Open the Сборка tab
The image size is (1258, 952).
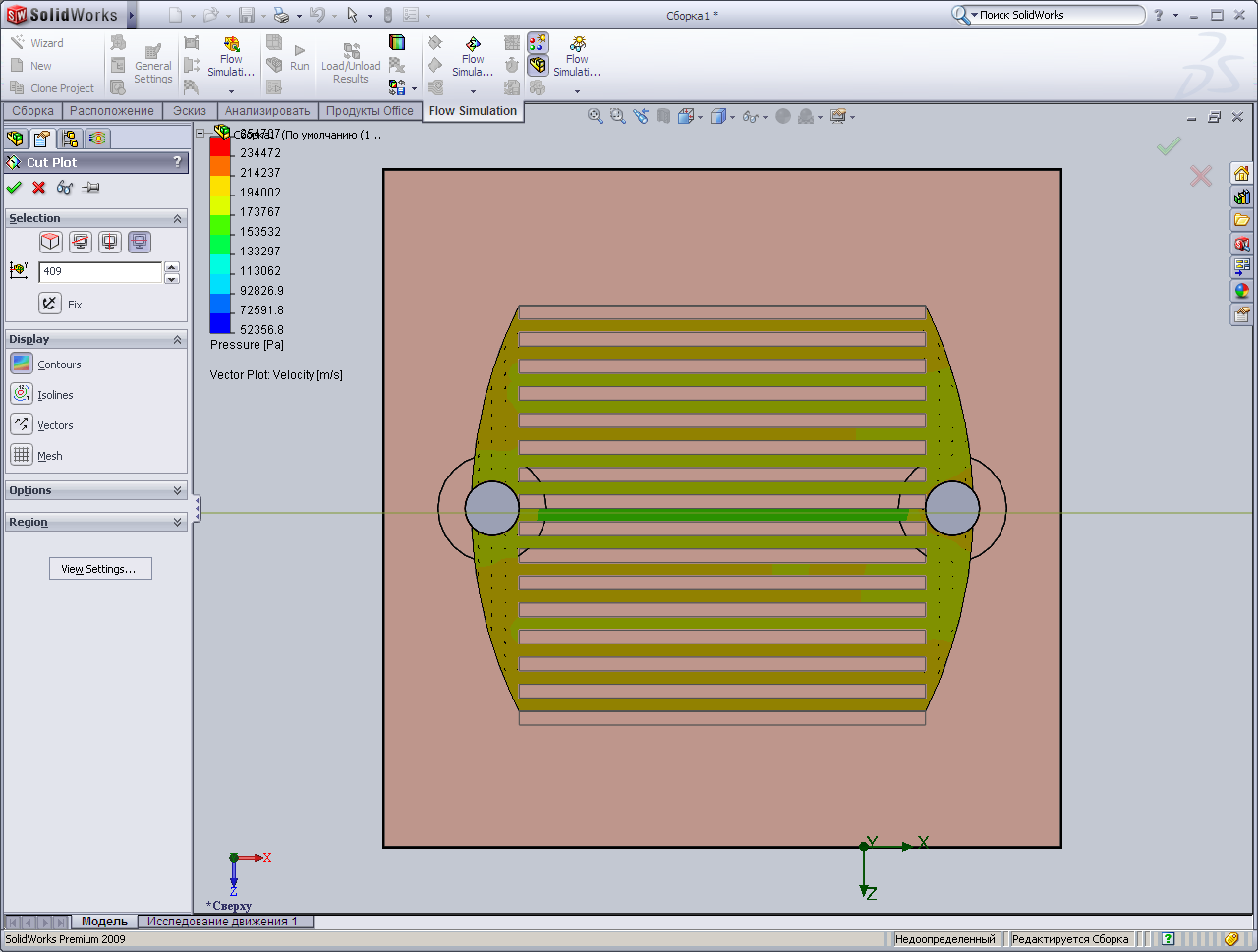click(32, 111)
